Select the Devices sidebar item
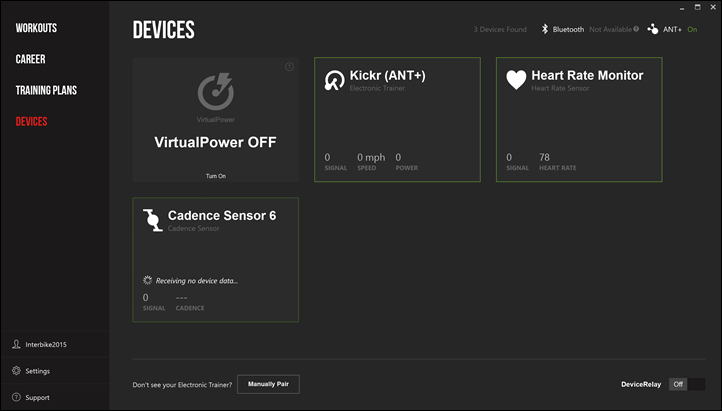722x411 pixels. 31,122
